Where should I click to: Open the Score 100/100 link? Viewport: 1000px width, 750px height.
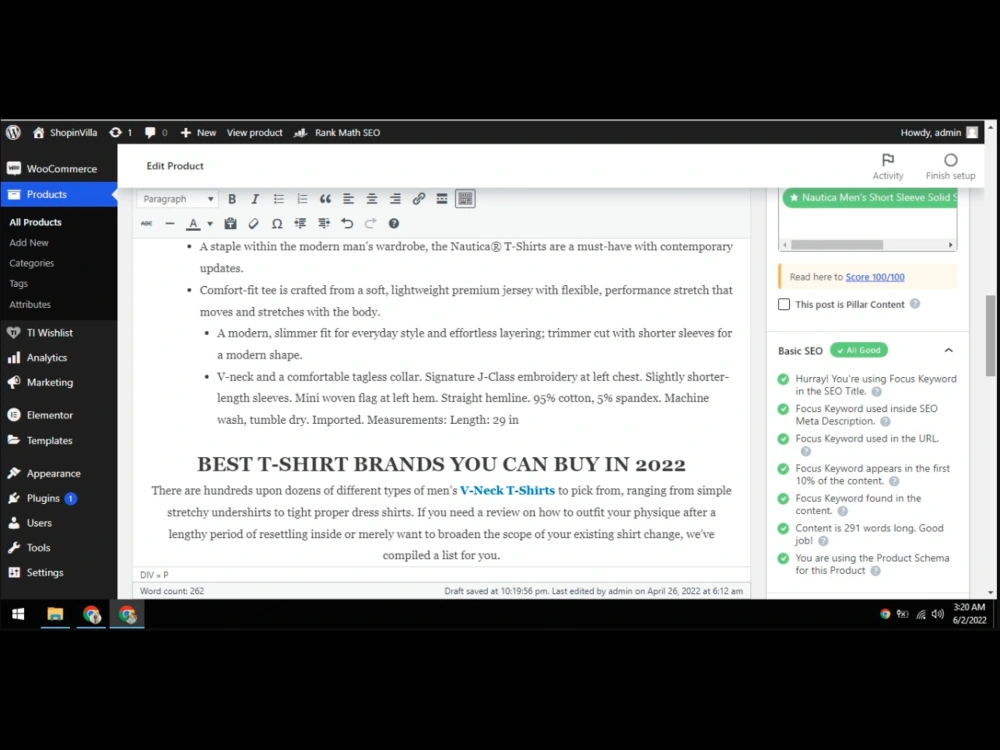[x=874, y=277]
